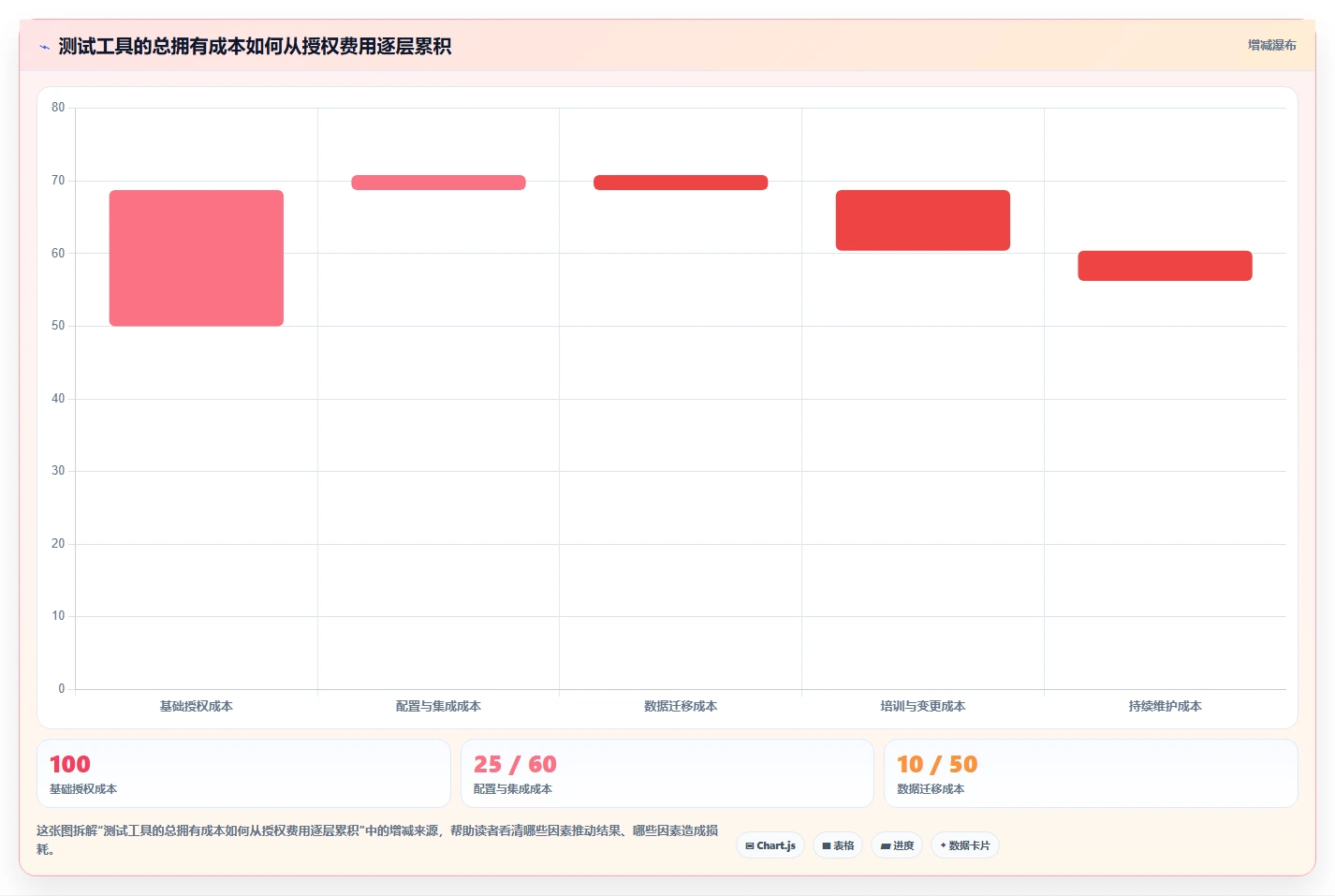Click the 培训与变更成本 x-axis label
Image resolution: width=1335 pixels, height=896 pixels.
coord(923,706)
